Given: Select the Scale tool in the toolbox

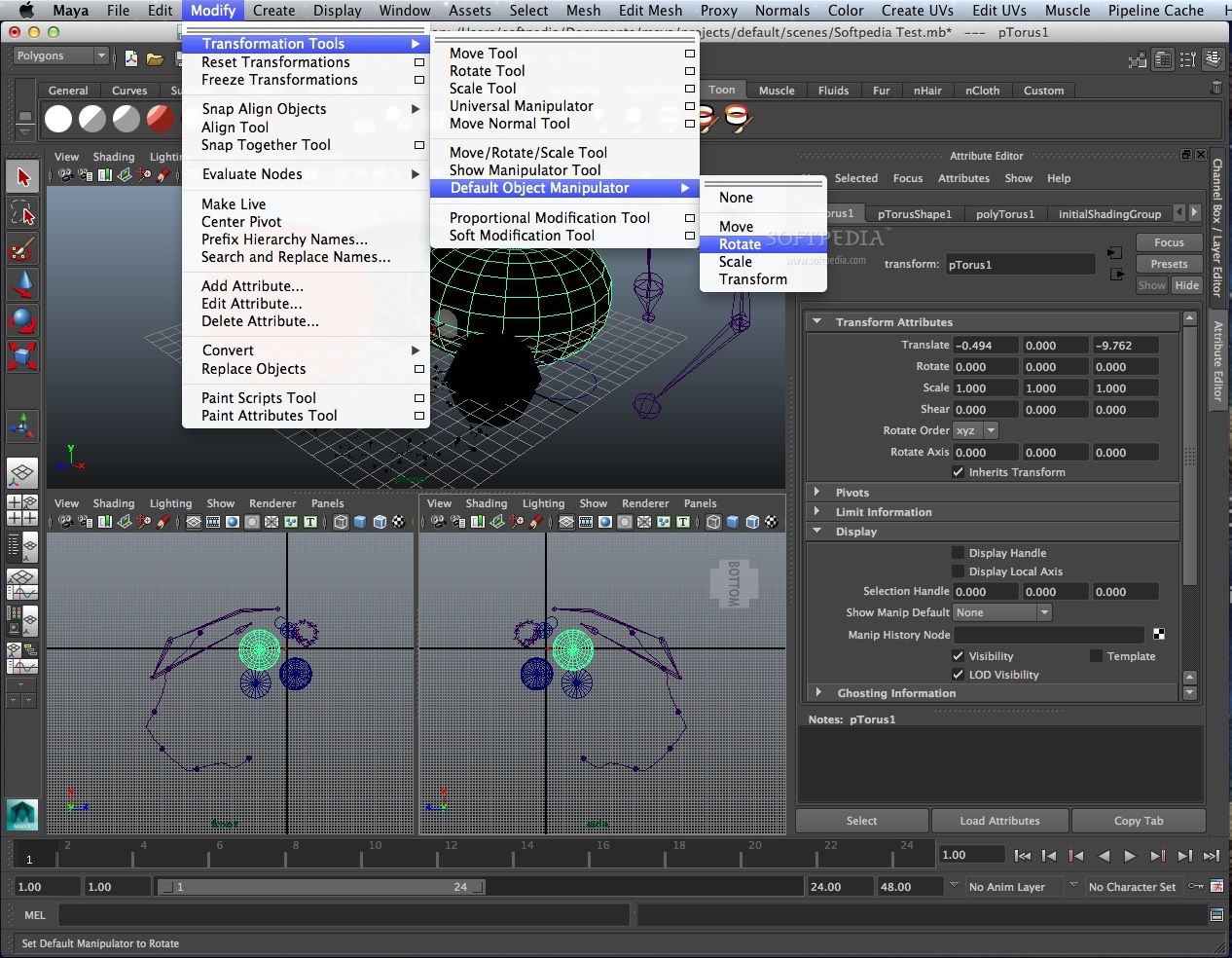Looking at the screenshot, I should [22, 355].
